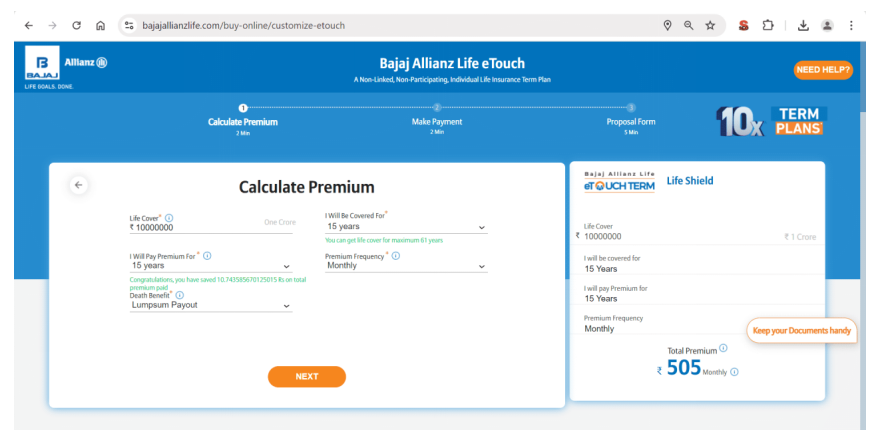Click the 10x Term Plans banner
The image size is (878, 444).
point(772,121)
